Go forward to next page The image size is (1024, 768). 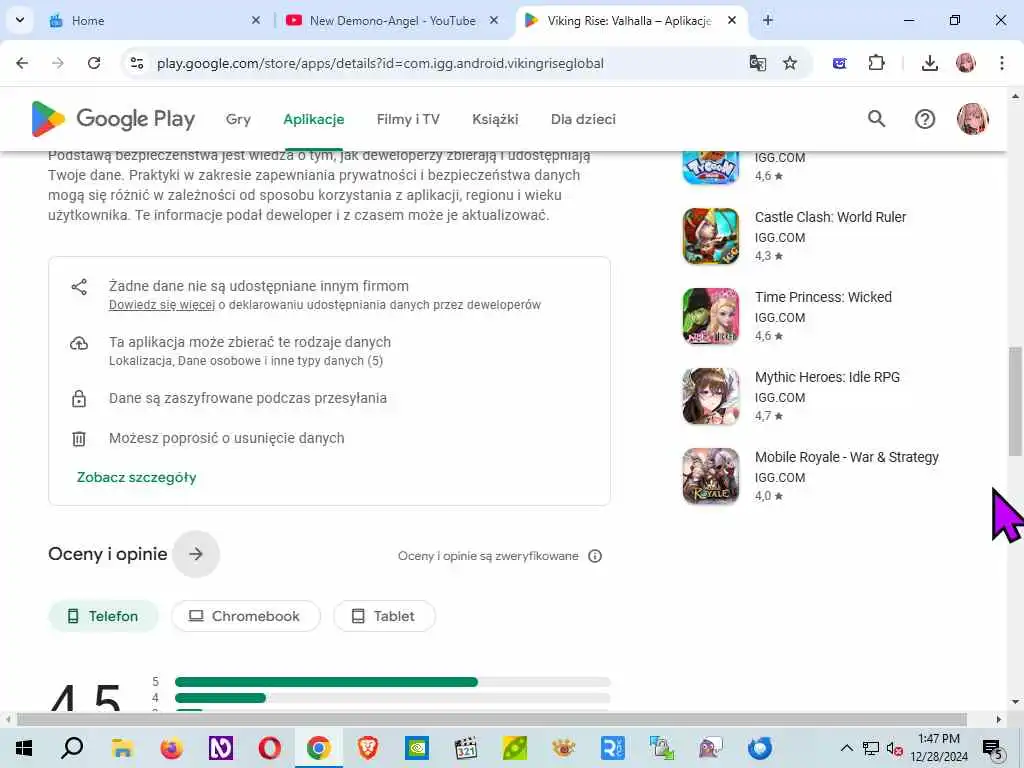pyautogui.click(x=58, y=63)
